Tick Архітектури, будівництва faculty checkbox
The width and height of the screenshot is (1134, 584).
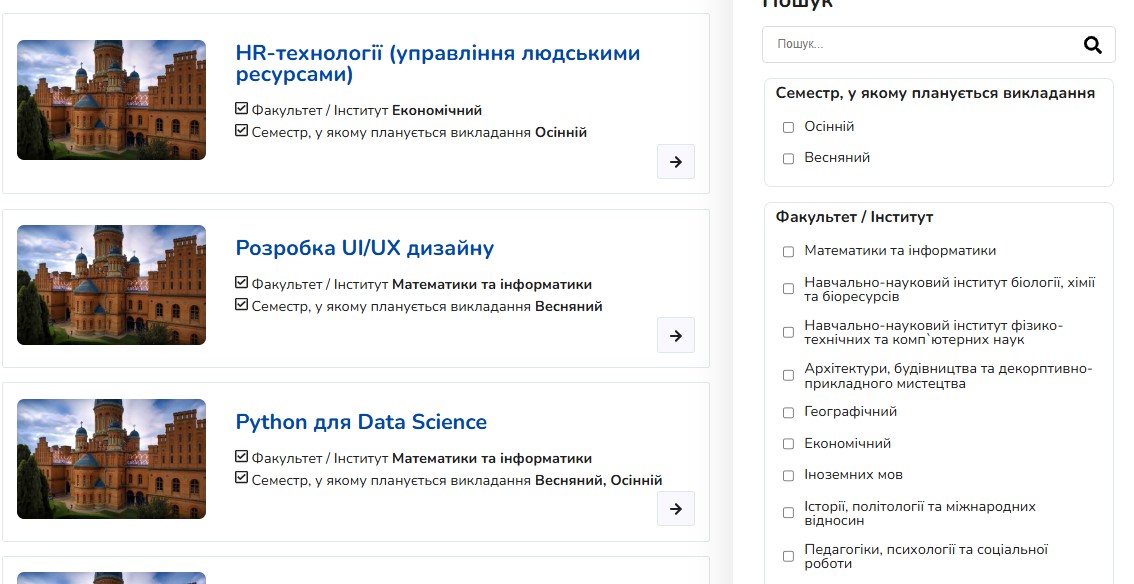point(788,376)
